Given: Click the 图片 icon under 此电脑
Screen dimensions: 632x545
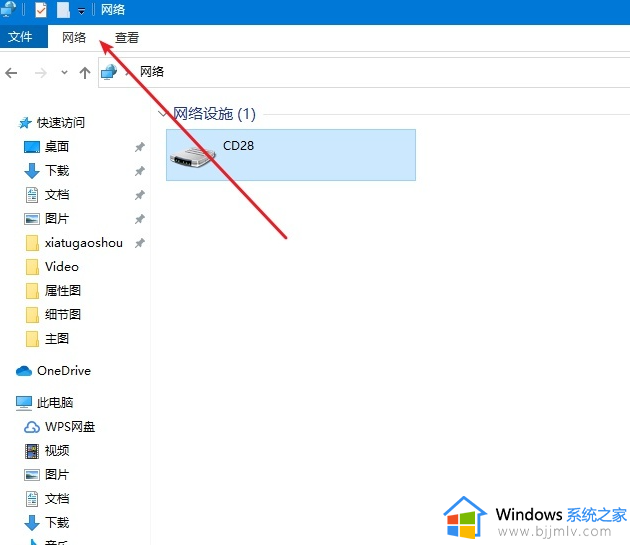Looking at the screenshot, I should tap(32, 475).
